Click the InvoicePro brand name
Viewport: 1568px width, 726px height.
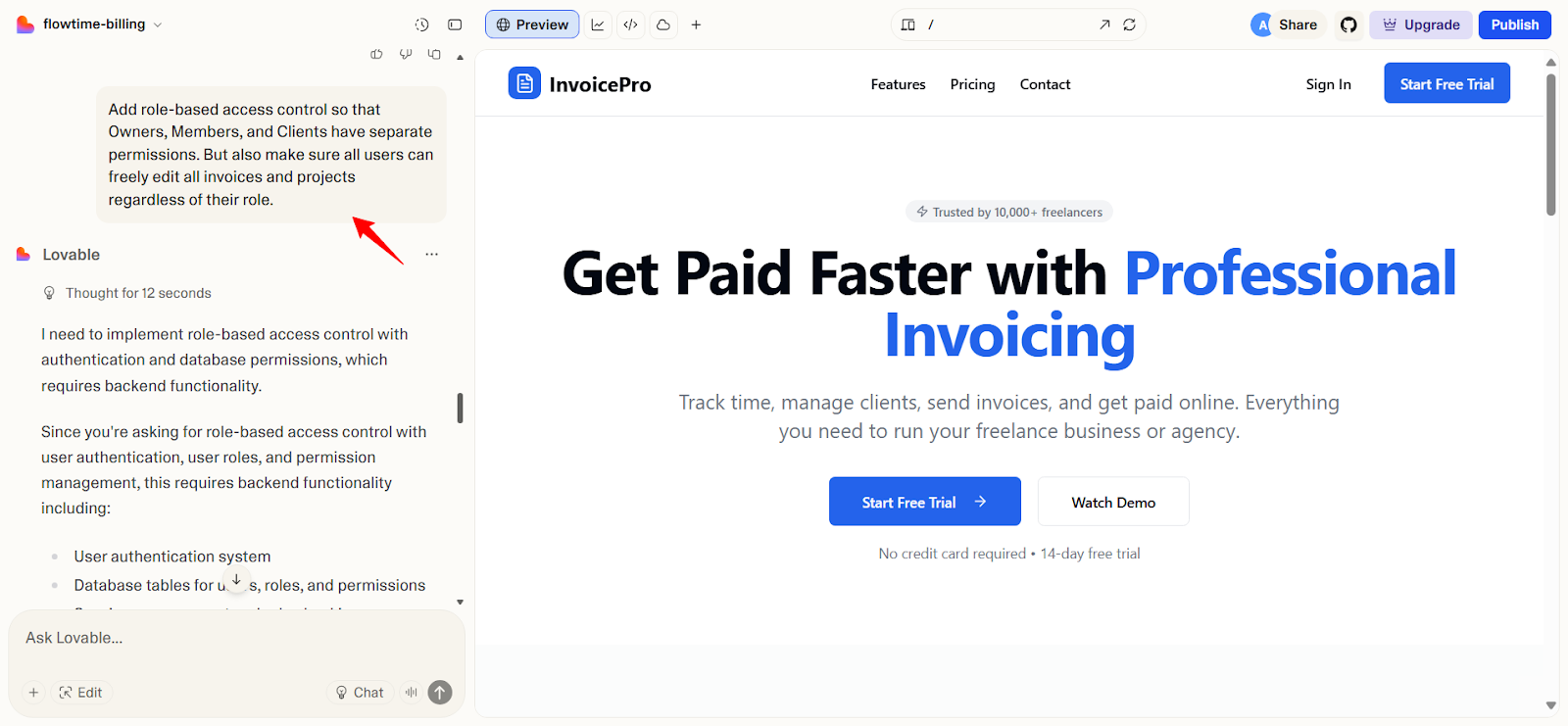(x=600, y=84)
